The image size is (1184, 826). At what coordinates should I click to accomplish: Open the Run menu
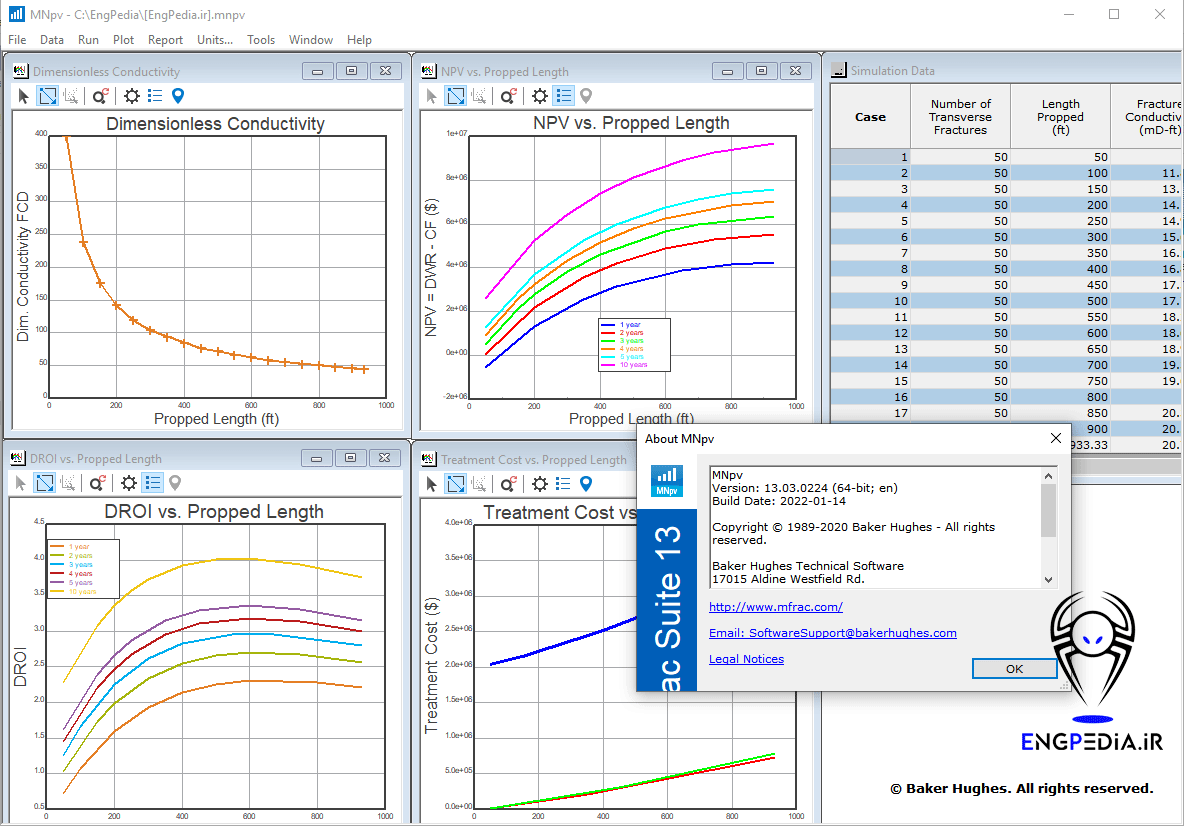88,40
